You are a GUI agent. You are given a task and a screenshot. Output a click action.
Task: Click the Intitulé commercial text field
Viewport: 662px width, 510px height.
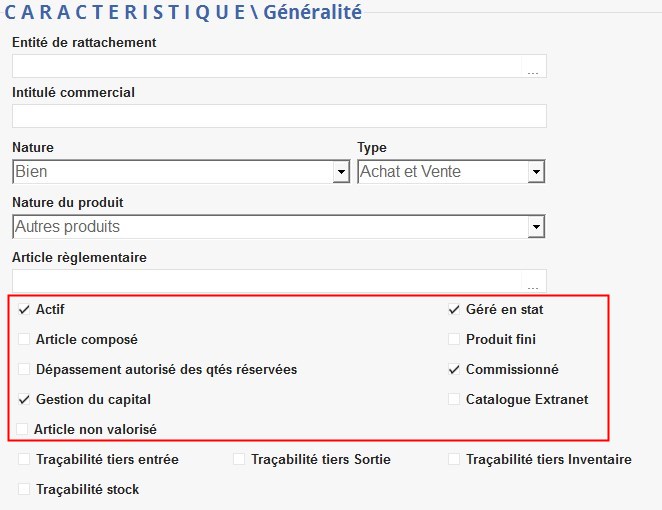pos(279,116)
